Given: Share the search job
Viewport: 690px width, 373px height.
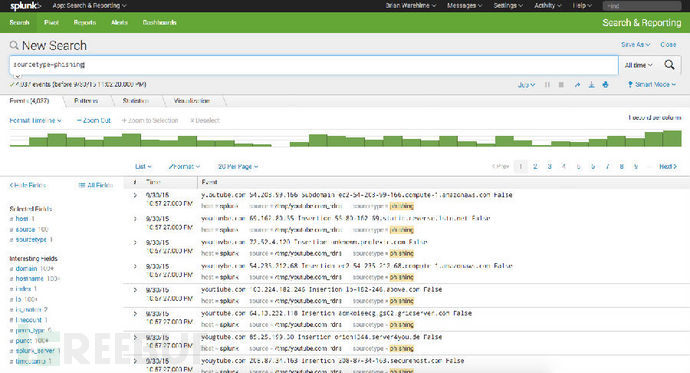Looking at the screenshot, I should tap(577, 84).
